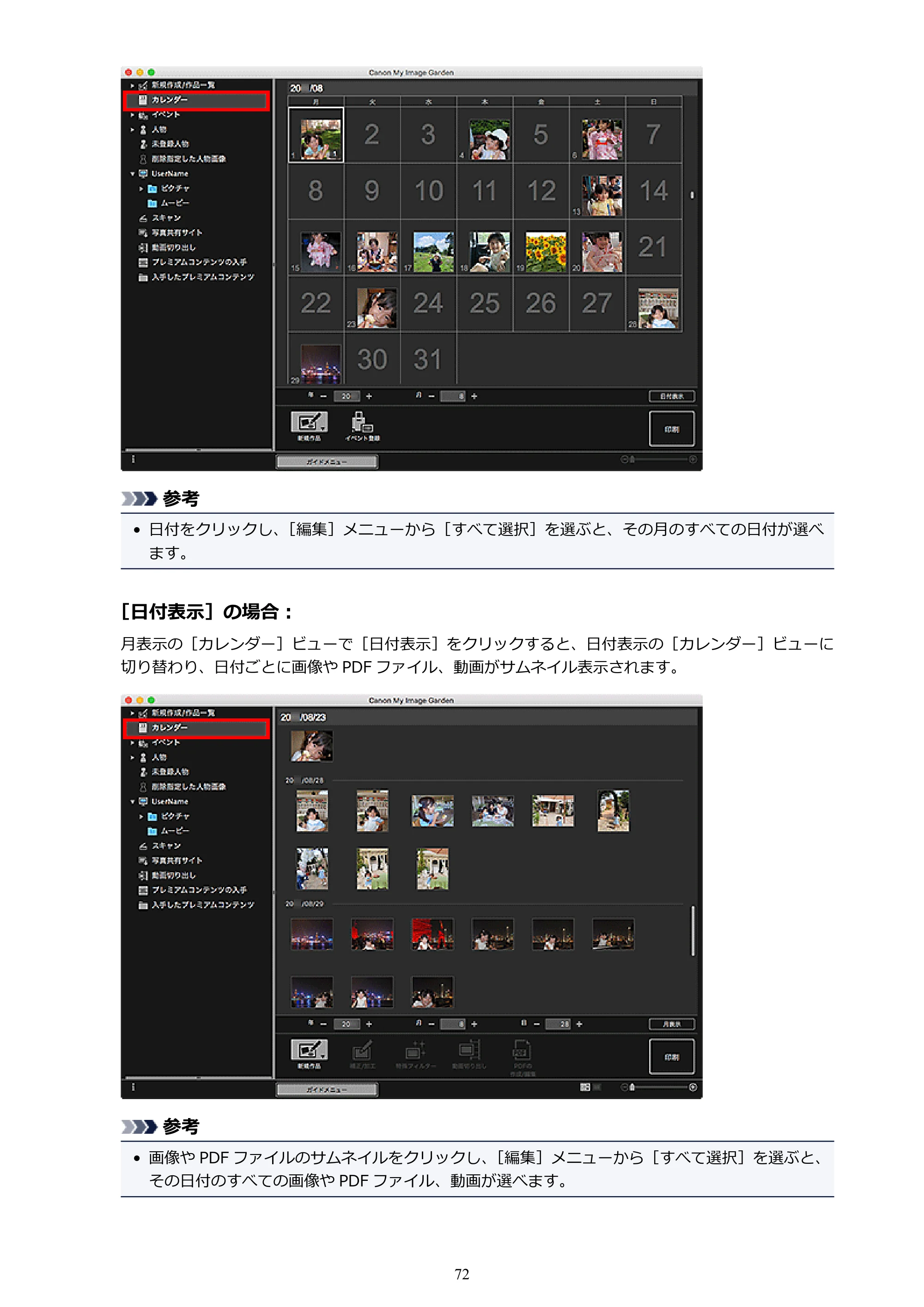Click the vertical scrollbar in the day view thumbnail area
Viewport: 924px width, 1307px height.
click(692, 931)
